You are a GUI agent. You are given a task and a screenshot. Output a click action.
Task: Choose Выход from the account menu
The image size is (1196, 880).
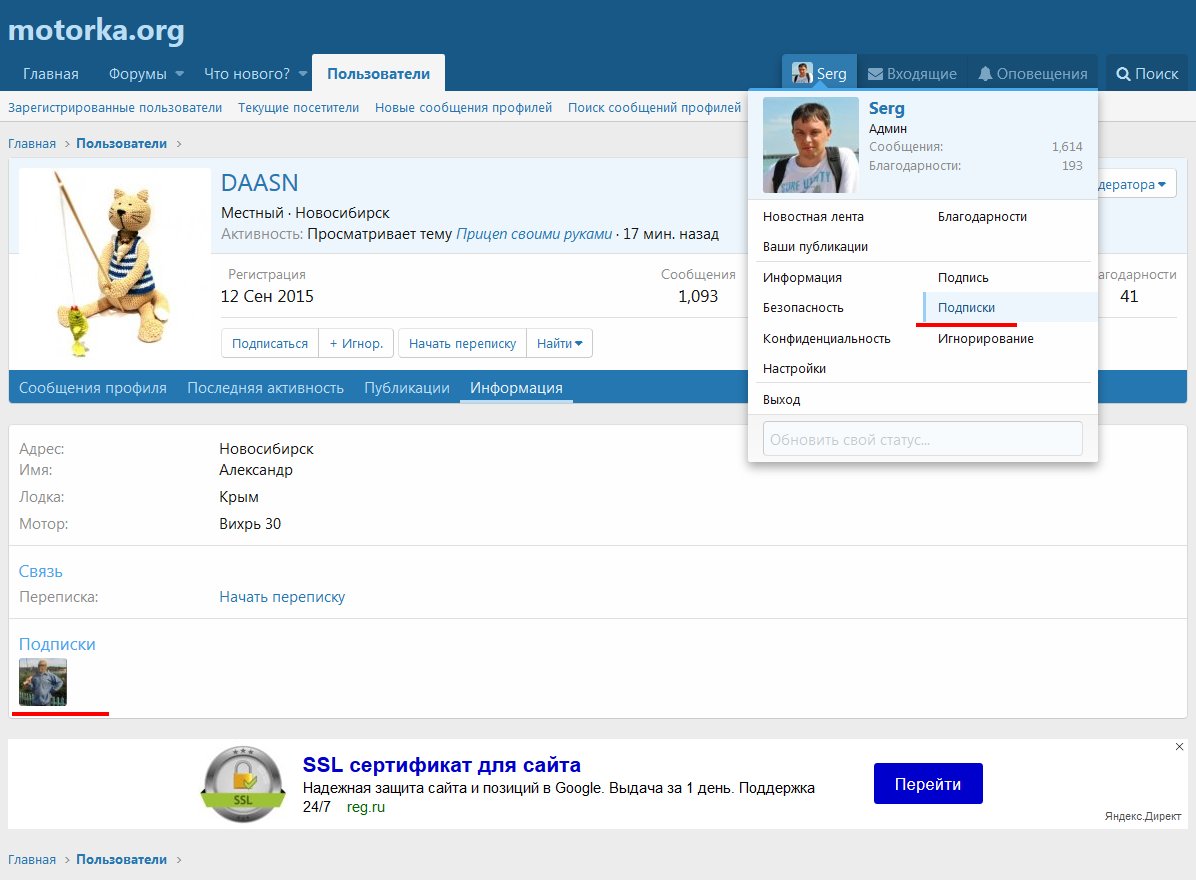(781, 399)
